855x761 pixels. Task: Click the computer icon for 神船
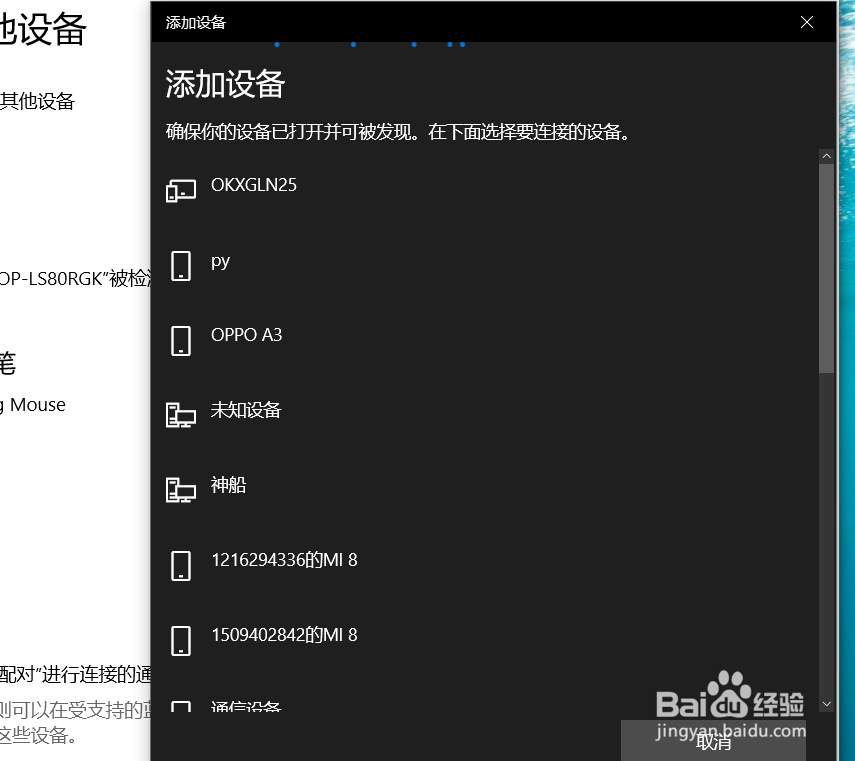point(181,490)
